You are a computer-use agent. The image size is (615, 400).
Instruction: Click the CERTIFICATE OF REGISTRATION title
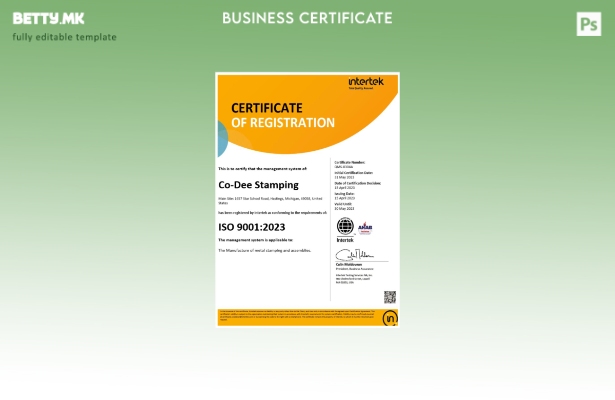pyautogui.click(x=282, y=115)
